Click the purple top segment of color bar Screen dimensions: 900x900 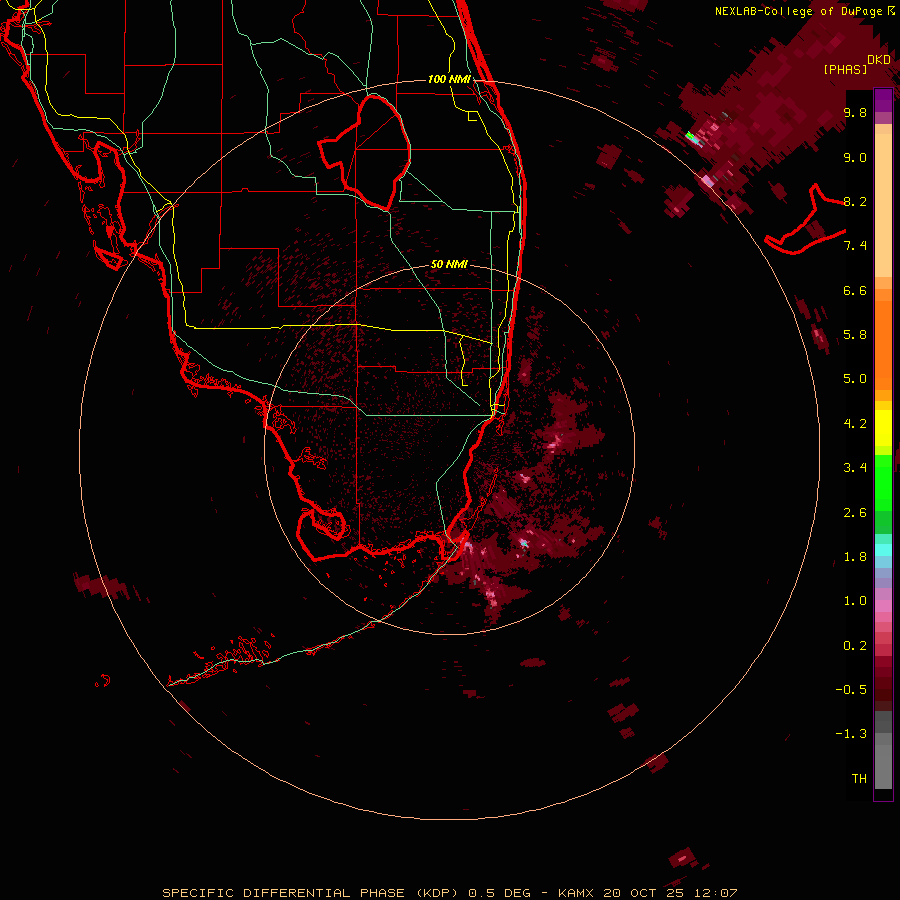(x=883, y=100)
